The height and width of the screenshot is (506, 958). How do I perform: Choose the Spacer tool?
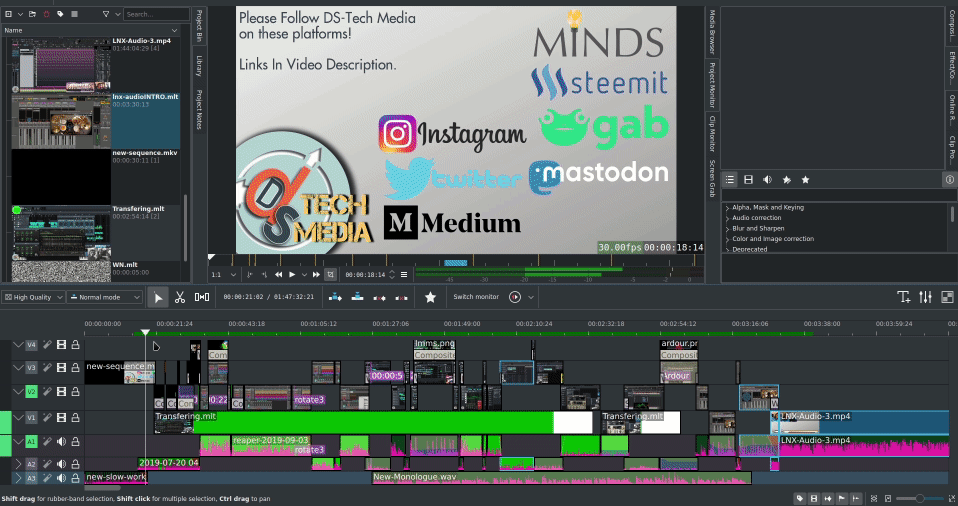[202, 297]
